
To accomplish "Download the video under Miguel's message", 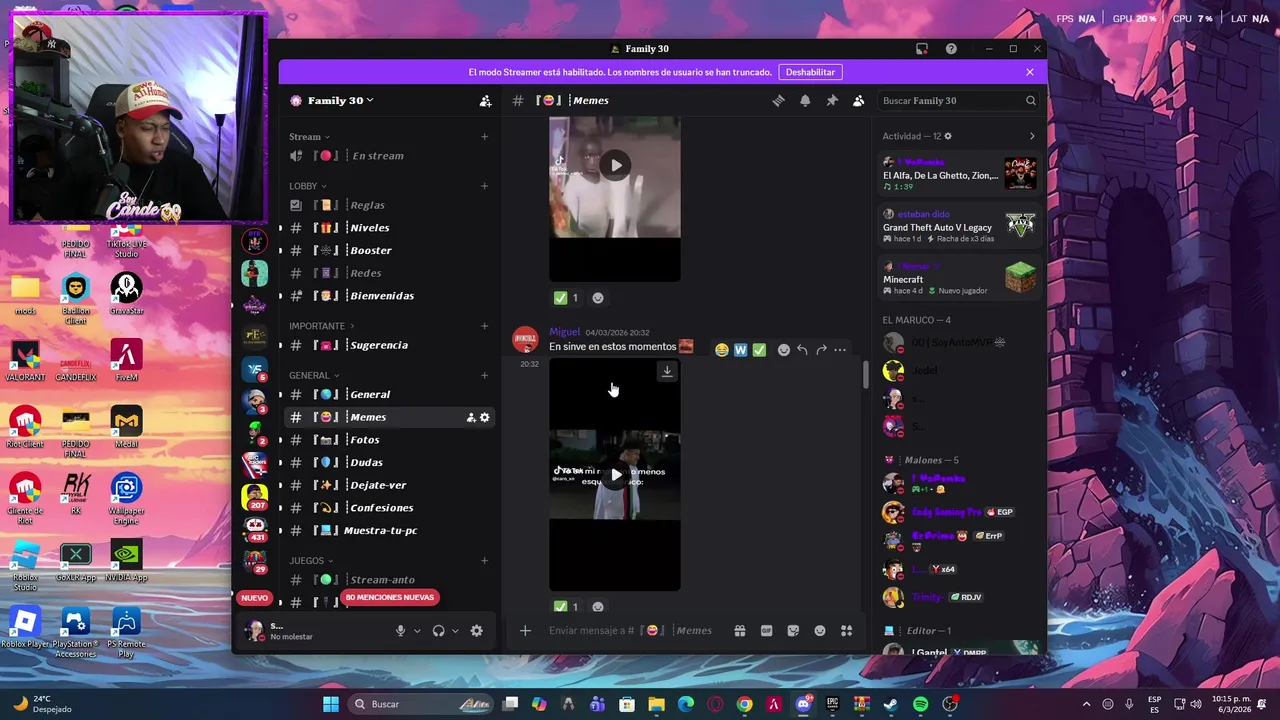I will (667, 371).
